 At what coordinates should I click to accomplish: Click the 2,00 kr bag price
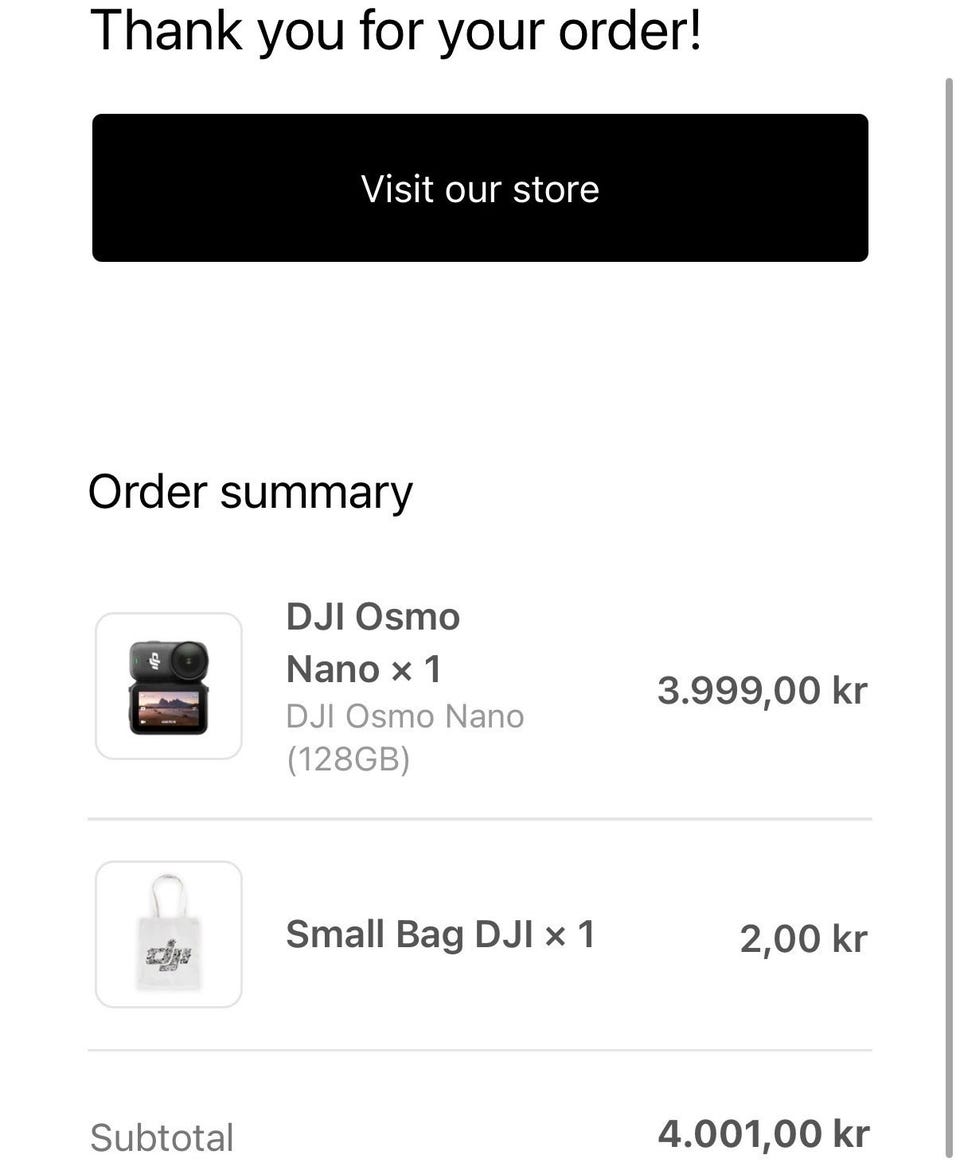[803, 938]
